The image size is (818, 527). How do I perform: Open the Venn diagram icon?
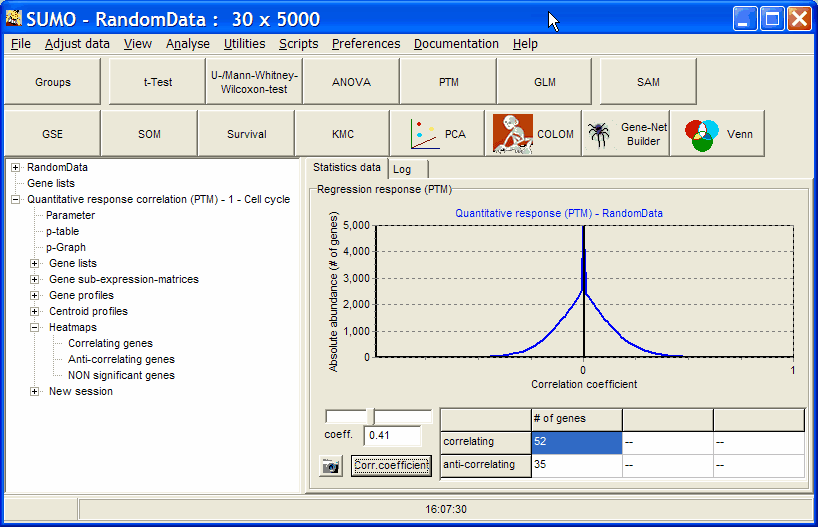701,135
